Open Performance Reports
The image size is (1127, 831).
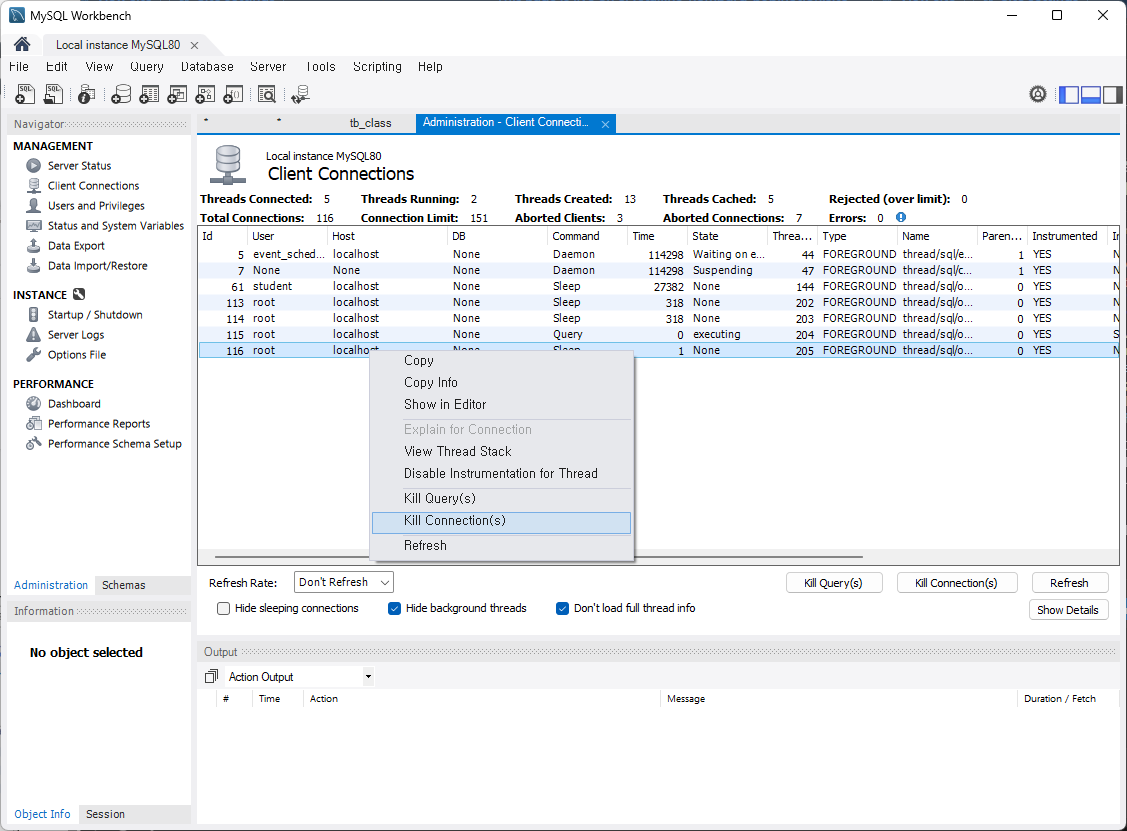(x=98, y=424)
